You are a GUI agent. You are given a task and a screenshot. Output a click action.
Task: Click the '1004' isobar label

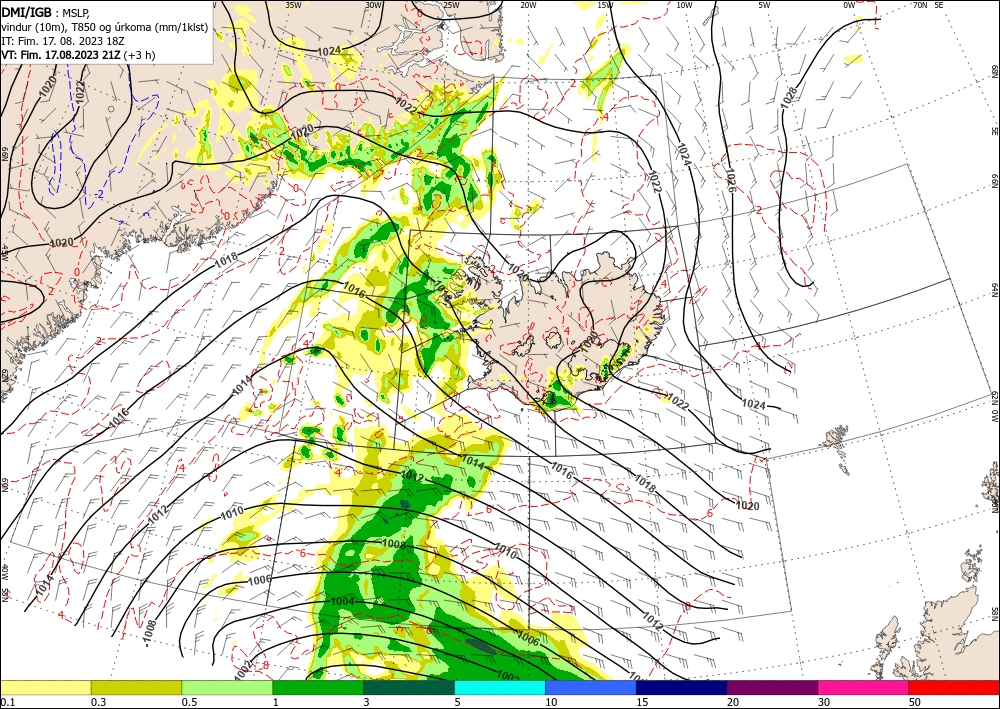pyautogui.click(x=342, y=601)
